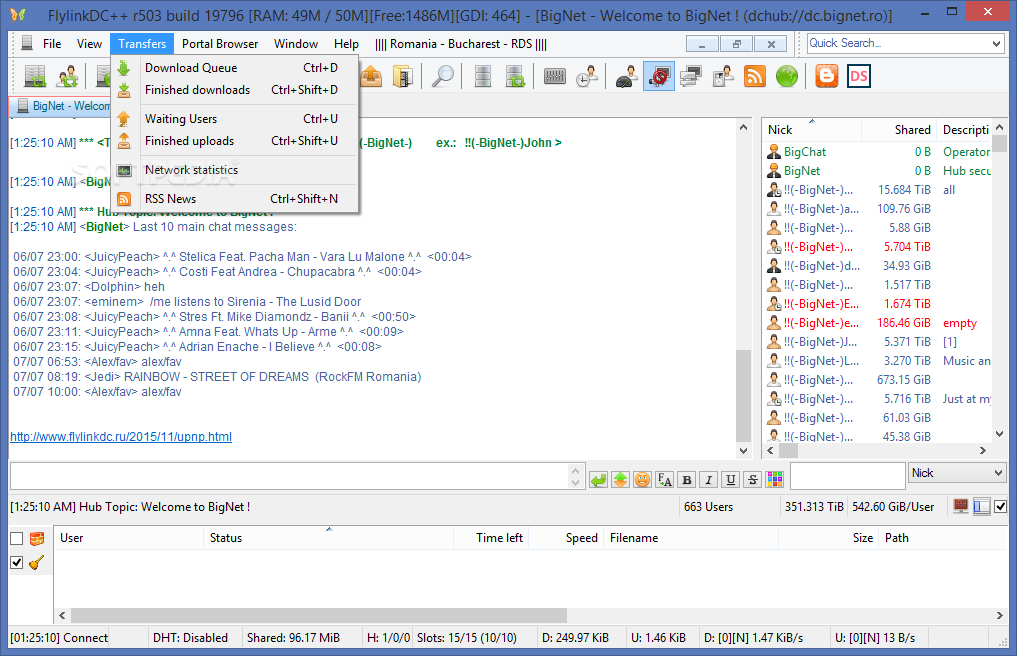Open the Quick Search dropdown
1017x656 pixels.
tap(997, 43)
